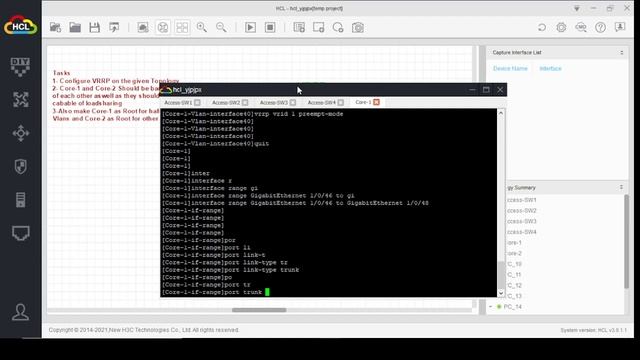Click the HCL logo
The width and height of the screenshot is (640, 360).
[x=20, y=25]
